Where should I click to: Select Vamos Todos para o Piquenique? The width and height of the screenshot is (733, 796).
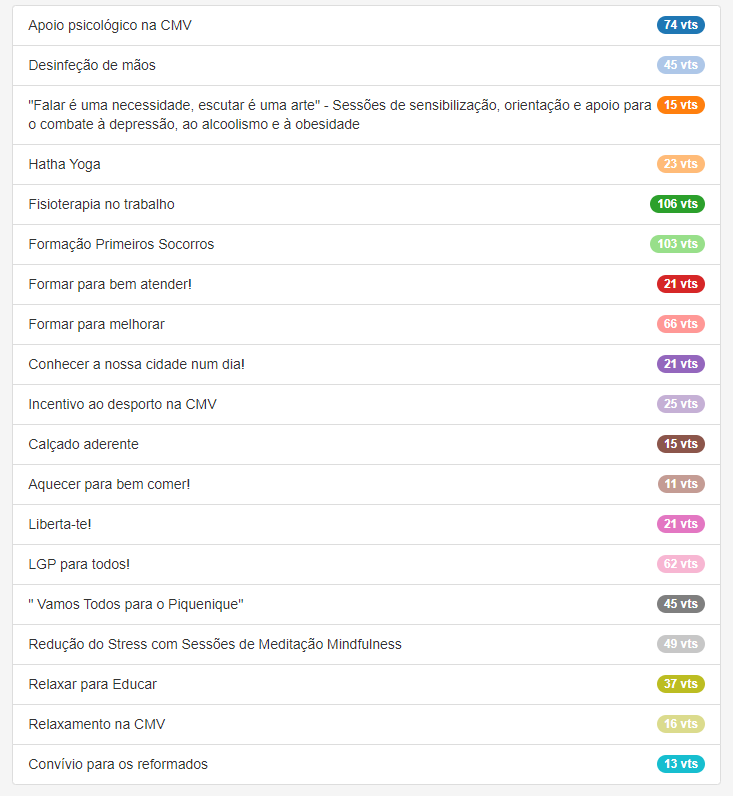click(x=136, y=604)
